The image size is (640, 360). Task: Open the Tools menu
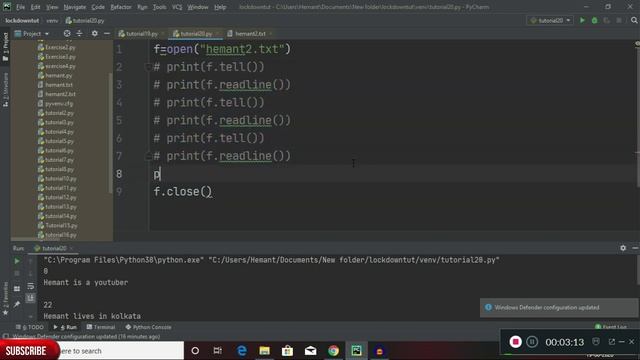pos(160,7)
